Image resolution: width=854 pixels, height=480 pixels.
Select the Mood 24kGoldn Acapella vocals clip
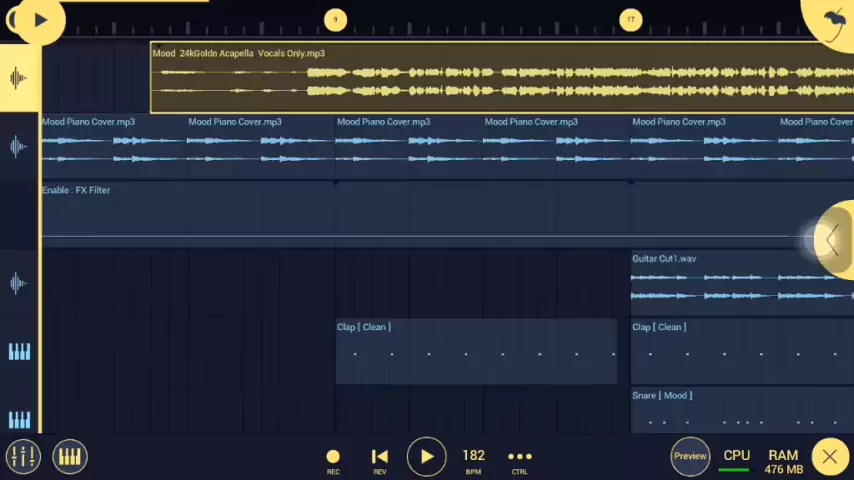500,78
